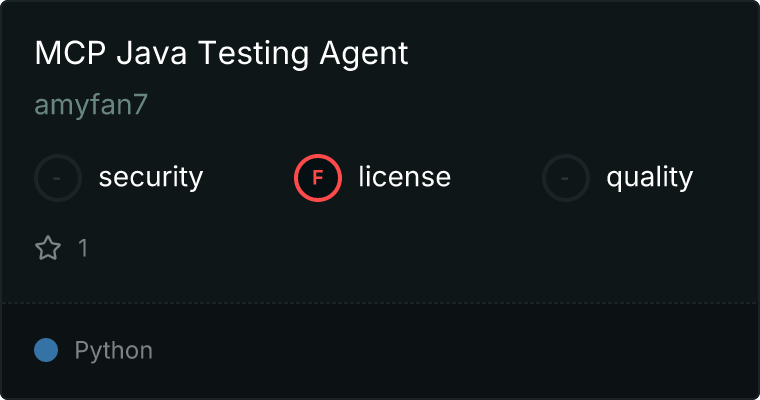
Task: Click empty card space right of amyfan7
Action: (450, 106)
